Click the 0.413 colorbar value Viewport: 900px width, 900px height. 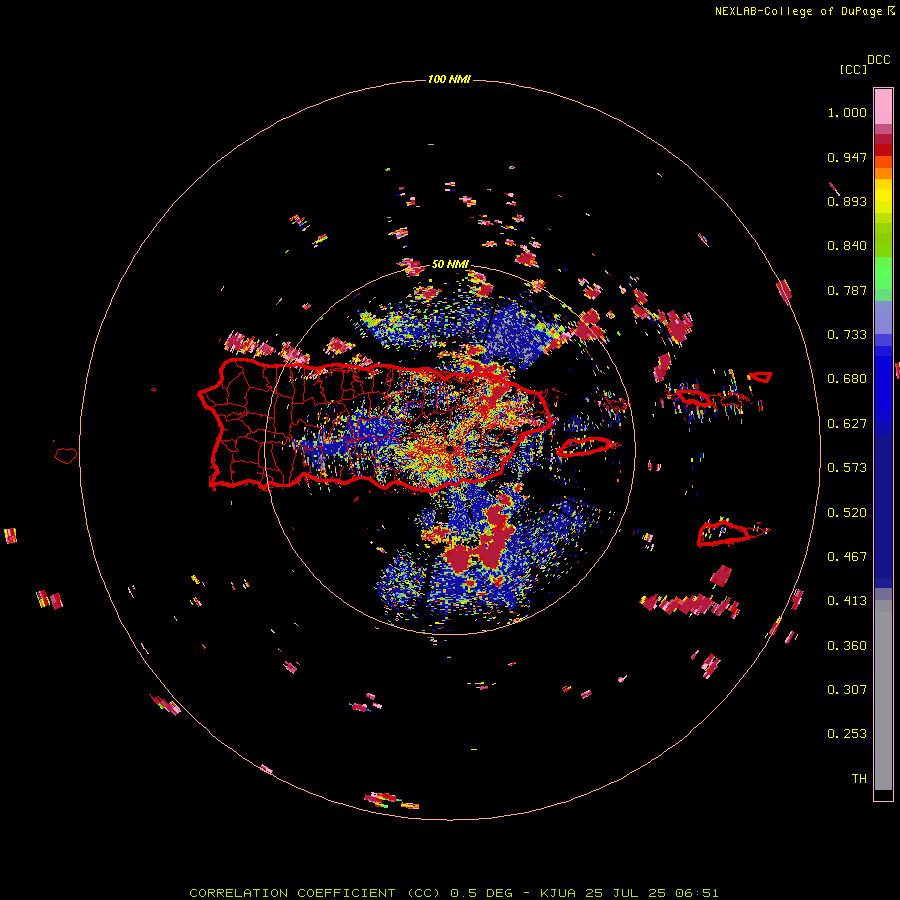847,601
